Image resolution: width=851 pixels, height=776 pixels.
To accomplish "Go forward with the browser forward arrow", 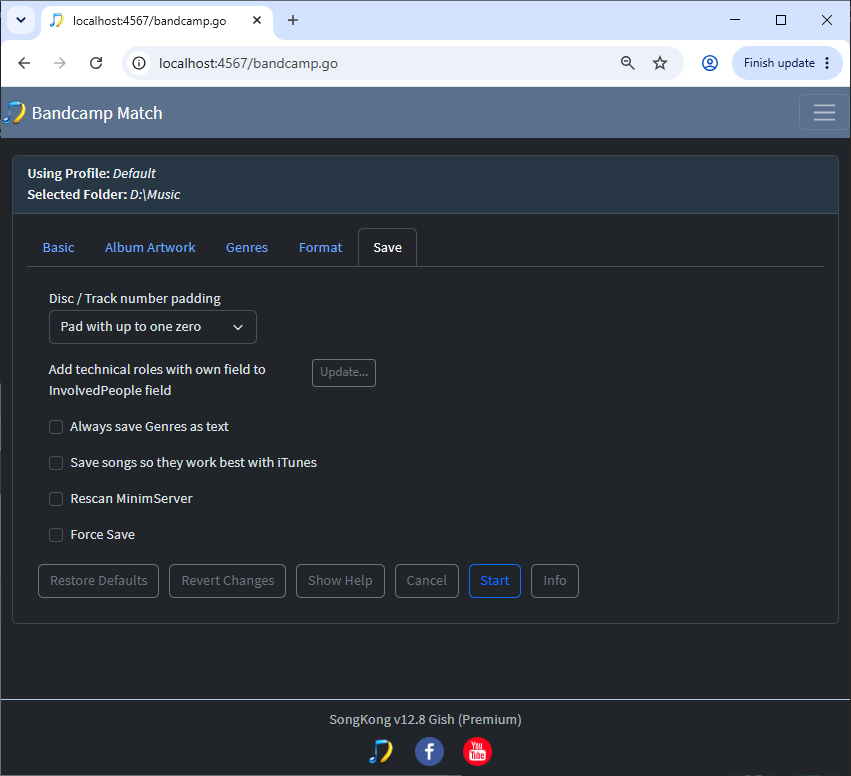I will tap(60, 63).
